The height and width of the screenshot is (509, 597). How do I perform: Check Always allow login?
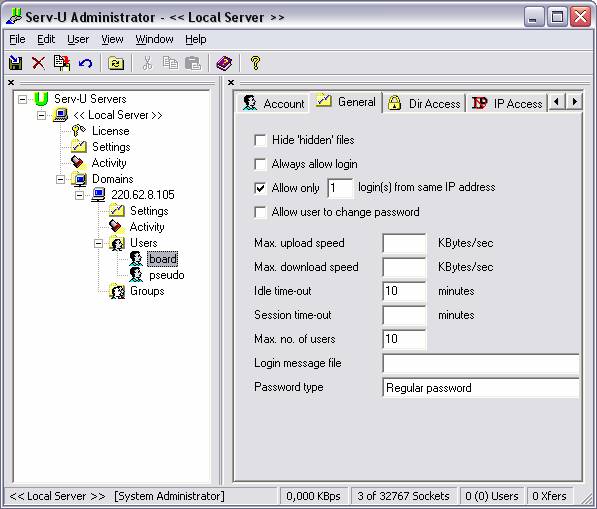[260, 164]
